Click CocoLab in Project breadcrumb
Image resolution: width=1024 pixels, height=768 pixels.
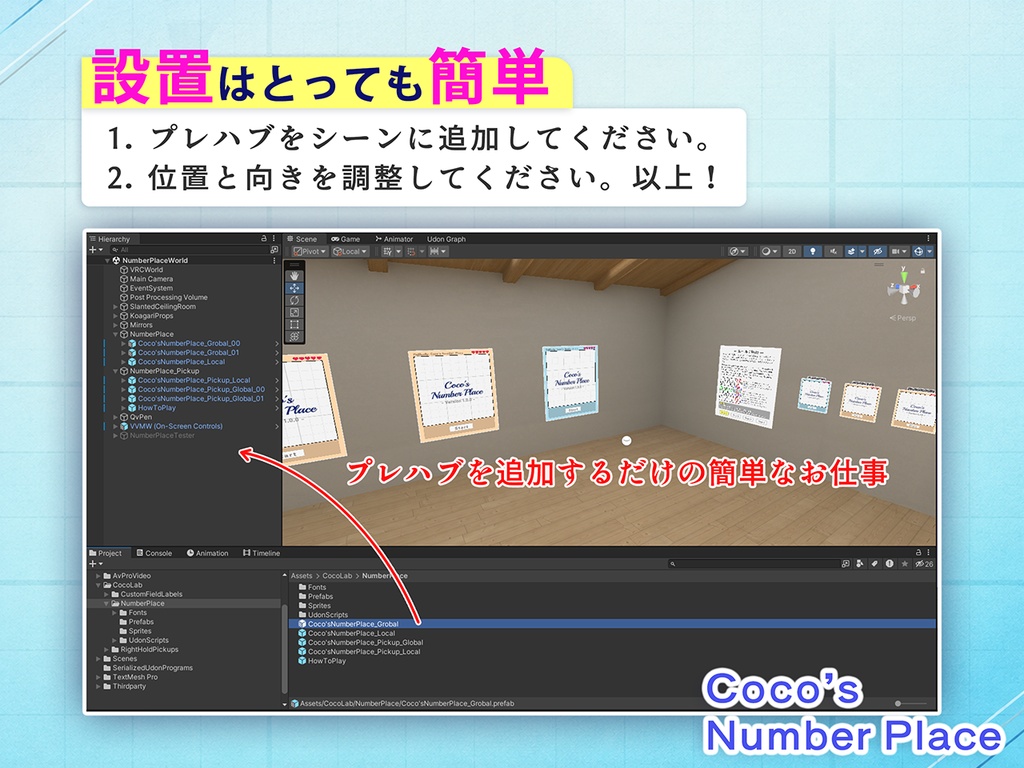tap(337, 576)
